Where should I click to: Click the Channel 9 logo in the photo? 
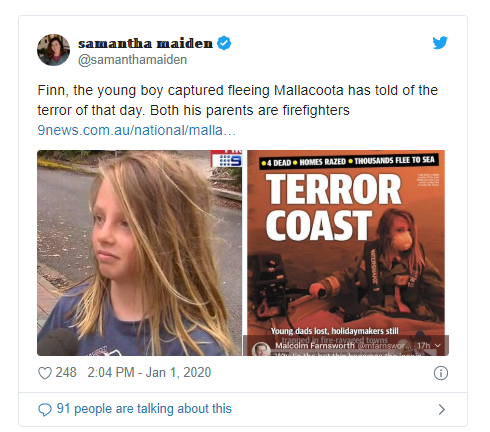pyautogui.click(x=227, y=159)
